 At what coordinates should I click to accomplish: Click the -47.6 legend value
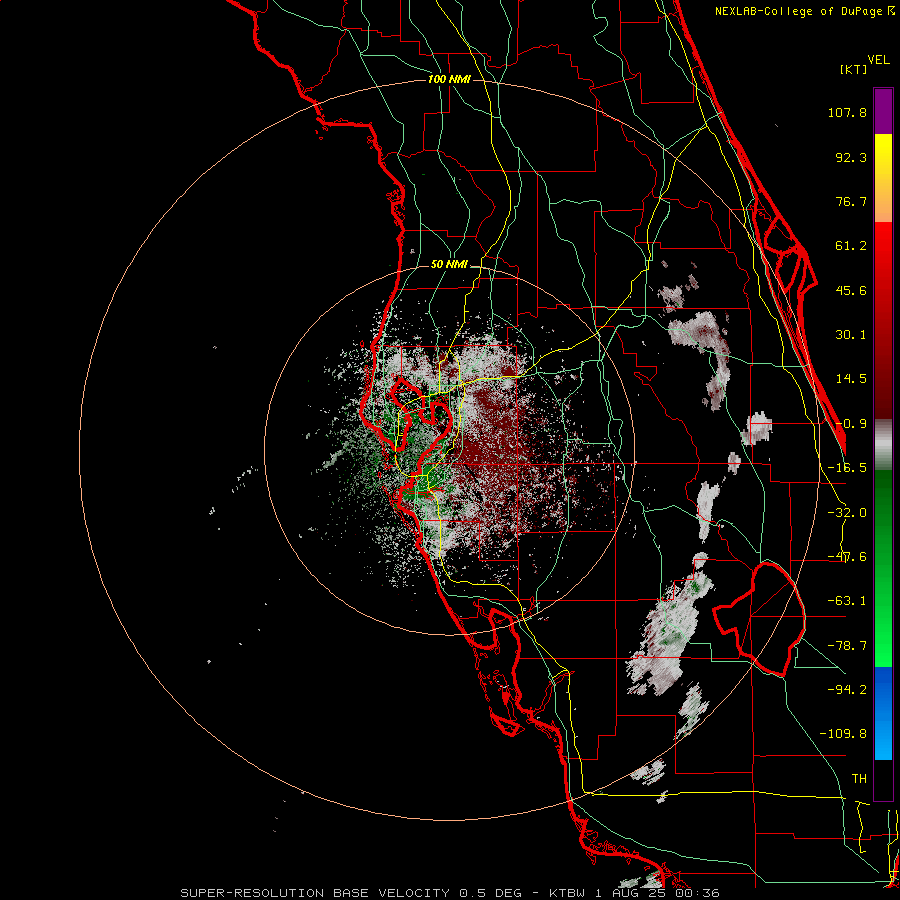click(847, 557)
